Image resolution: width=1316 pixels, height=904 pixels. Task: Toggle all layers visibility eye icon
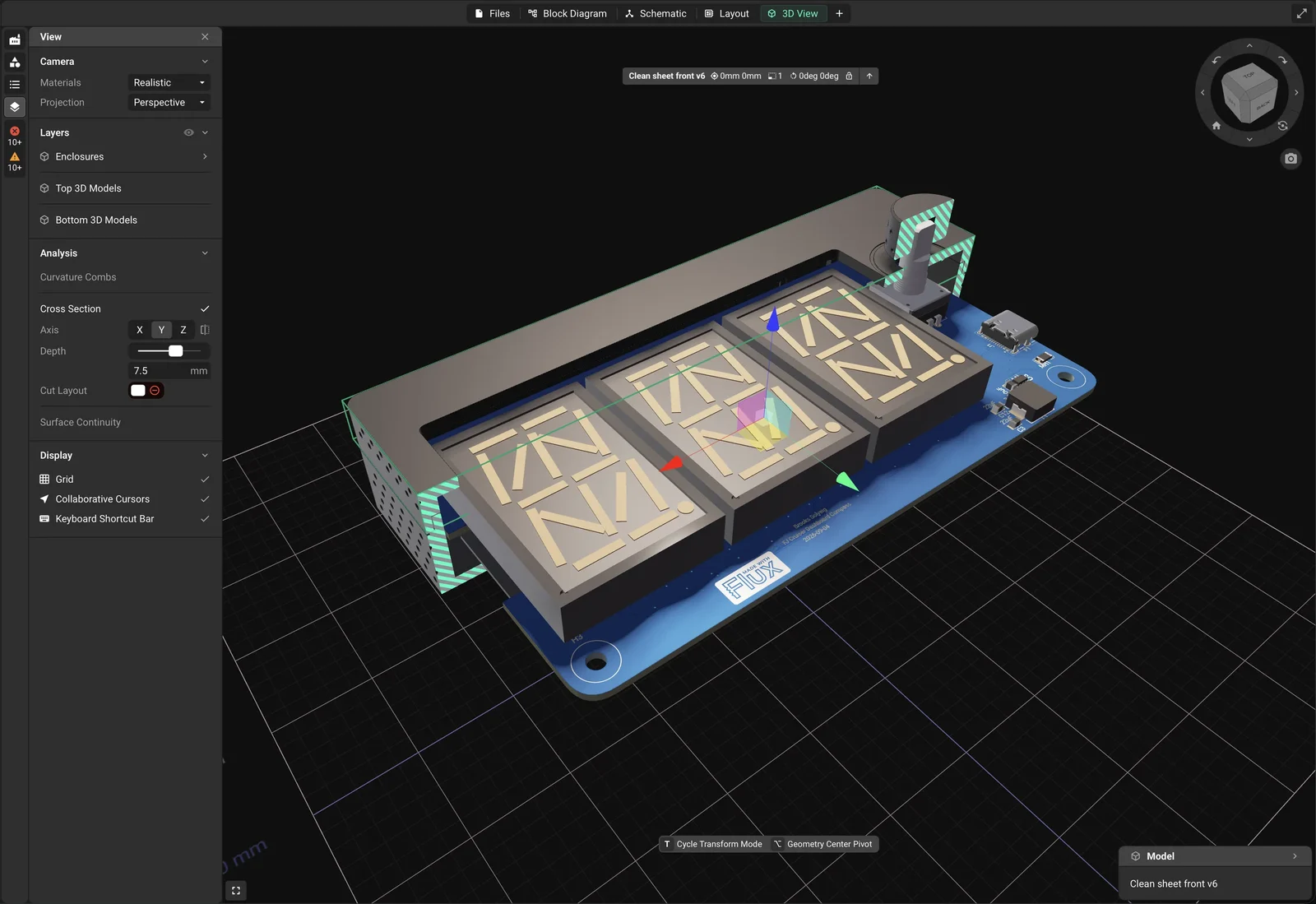(x=188, y=132)
